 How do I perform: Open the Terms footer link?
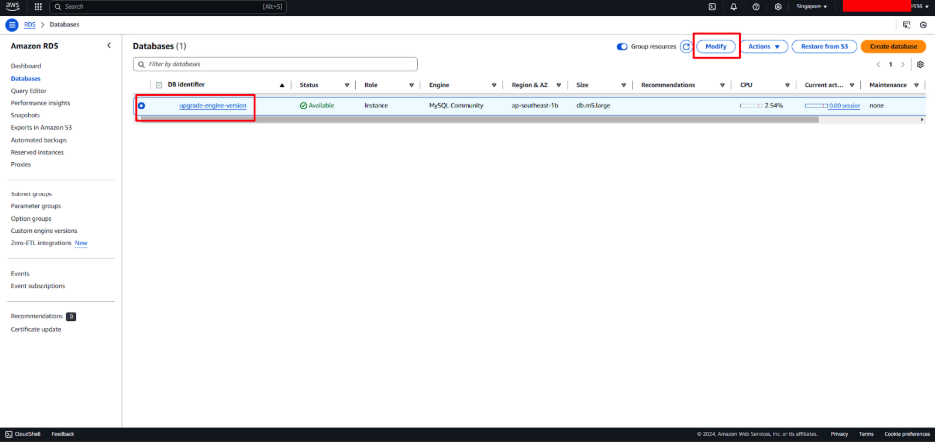[866, 434]
